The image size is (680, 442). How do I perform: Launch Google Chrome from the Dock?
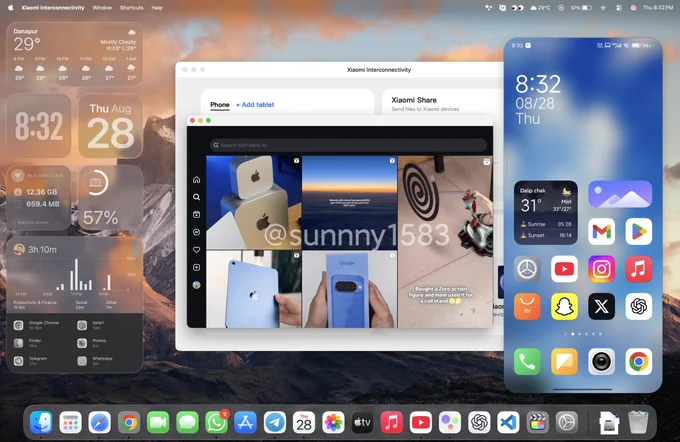[x=129, y=422]
